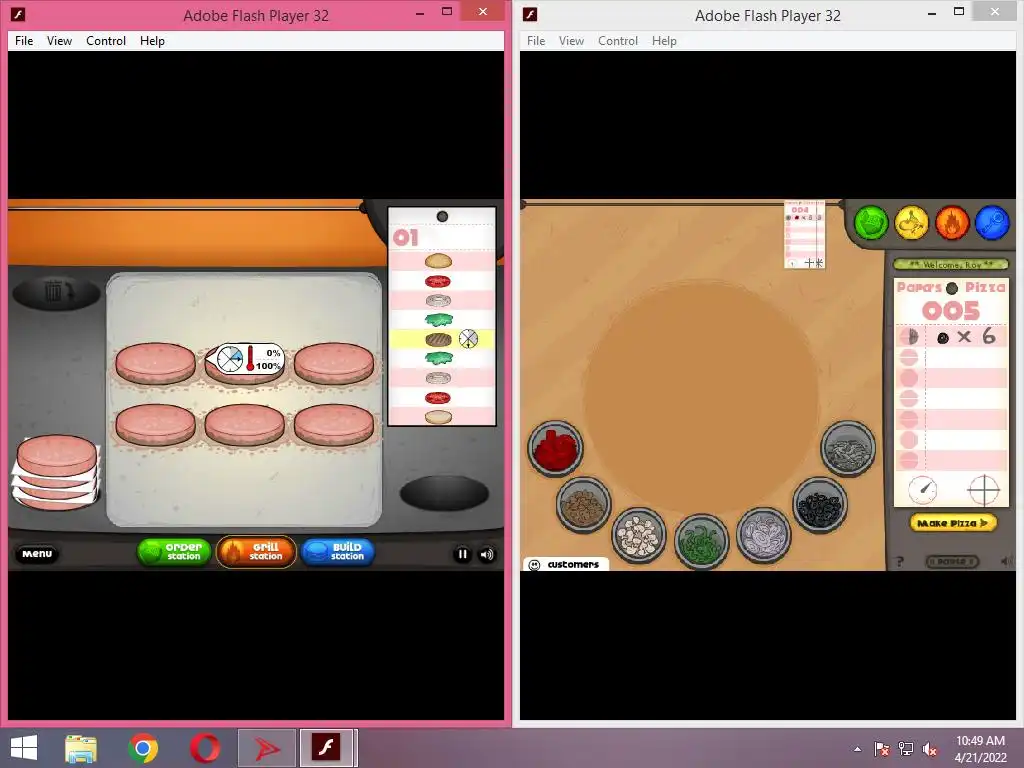
Task: Pick the black olive topping bin
Action: tap(820, 505)
